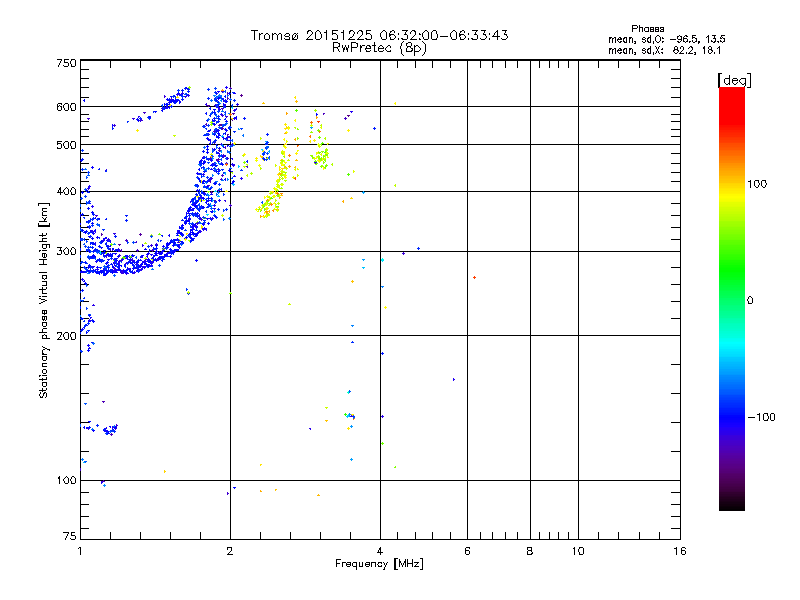
Task: Click the 'Phases' header label
Action: pyautogui.click(x=647, y=29)
